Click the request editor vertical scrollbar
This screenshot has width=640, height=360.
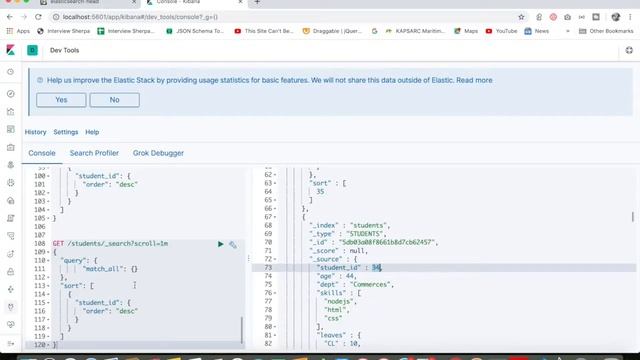coord(242,330)
